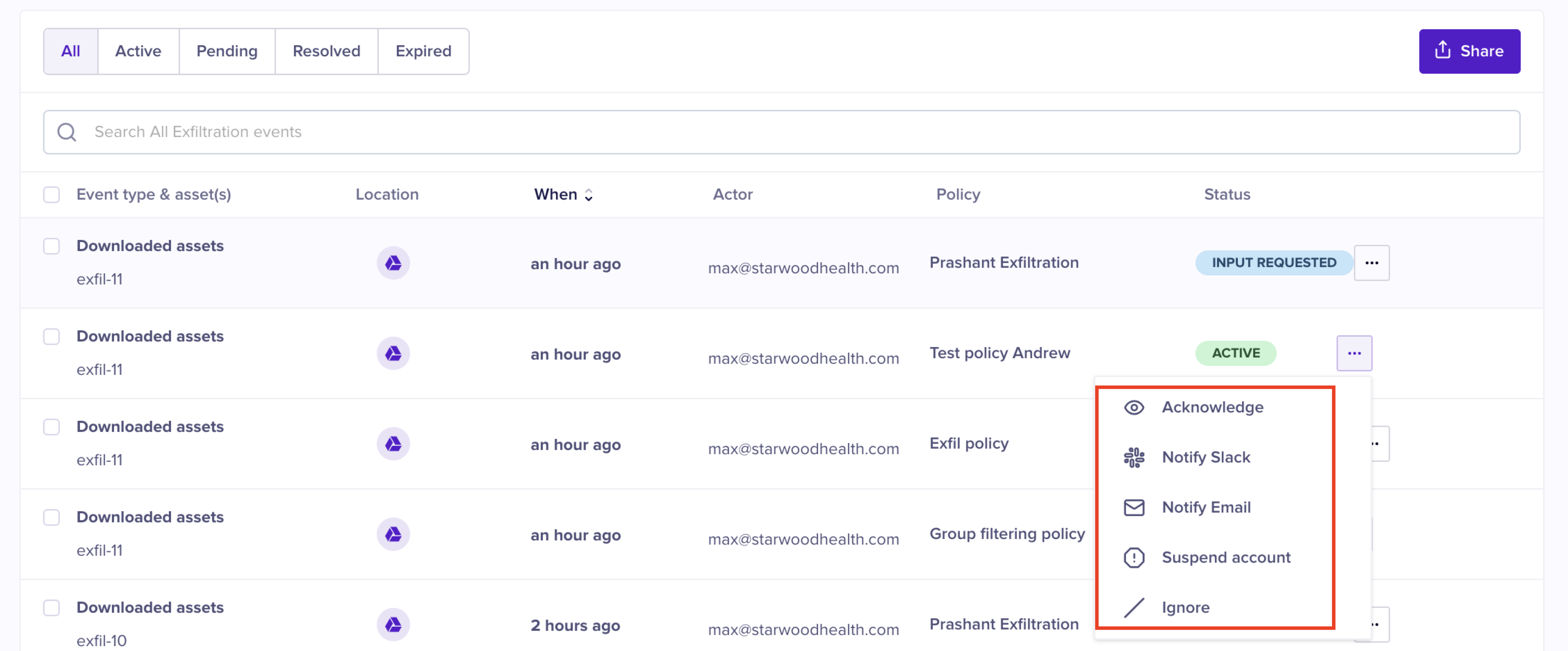This screenshot has width=1568, height=651.
Task: Click Google Drive icon for Exfil policy row
Action: 393,444
